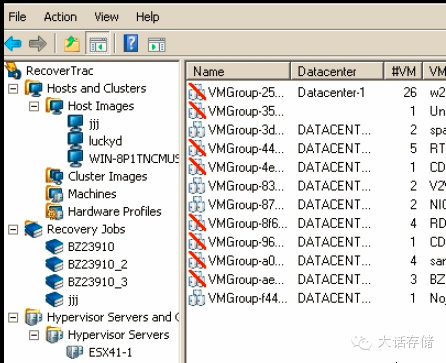Click the Hardware Profiles icon
Viewport: 446px width, 363px height.
[x=55, y=211]
